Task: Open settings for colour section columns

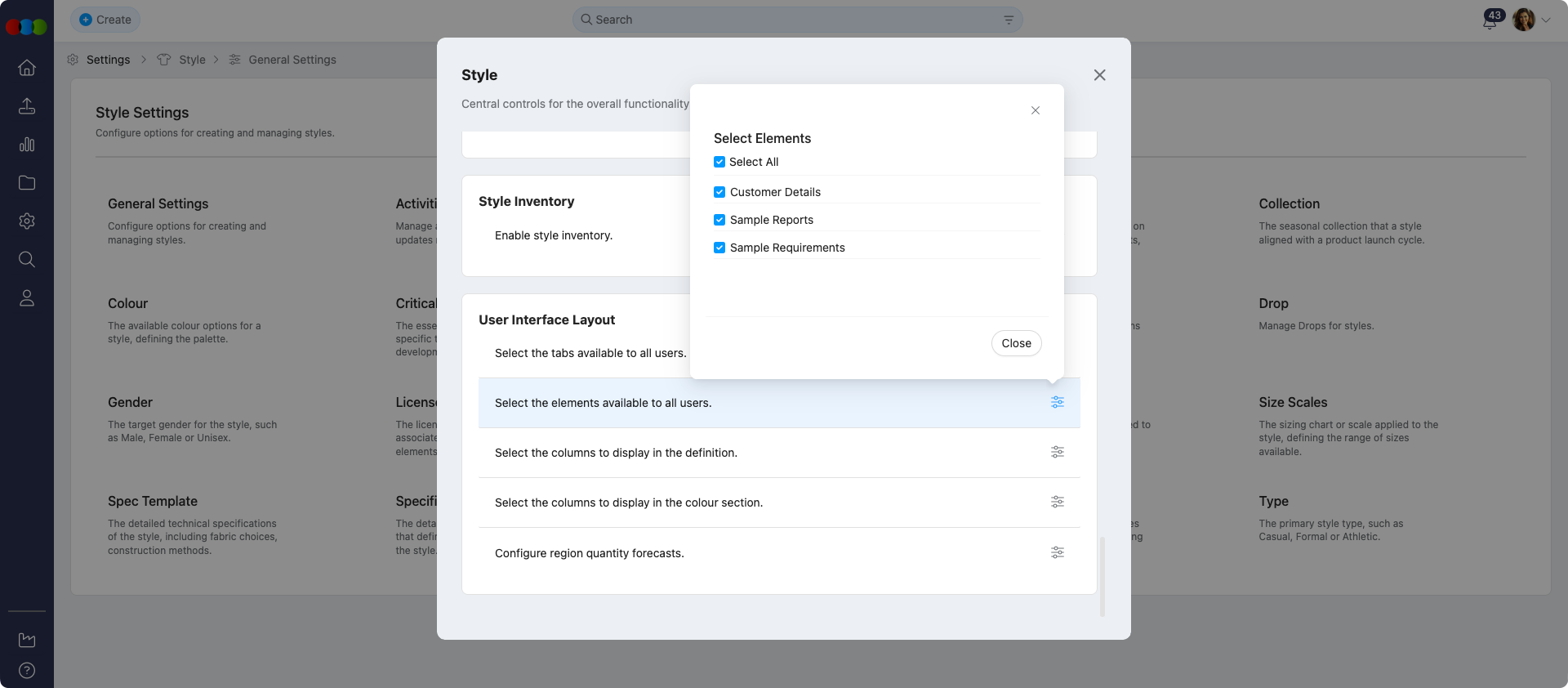Action: pyautogui.click(x=1057, y=503)
